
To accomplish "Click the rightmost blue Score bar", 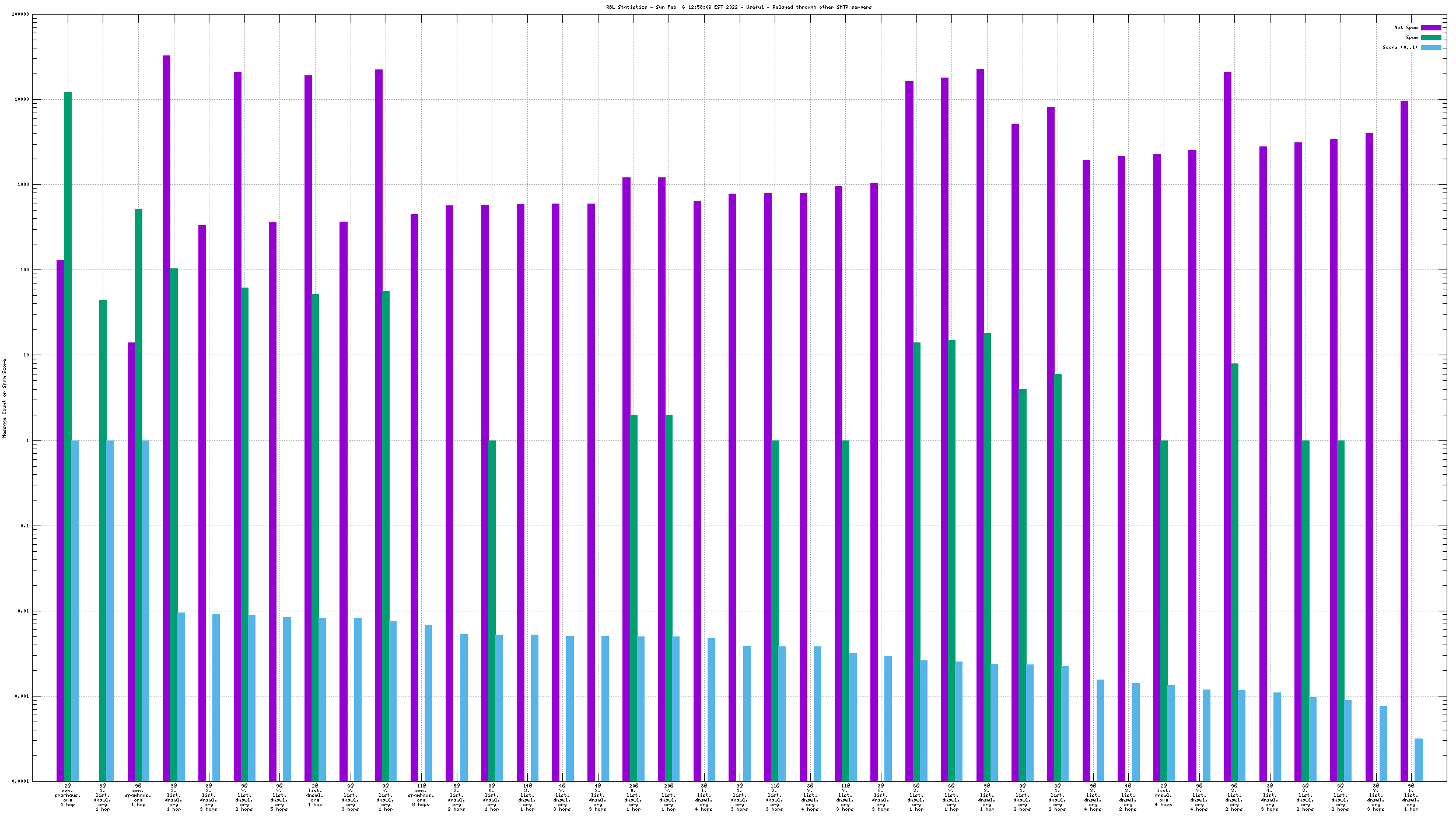I will click(1418, 759).
